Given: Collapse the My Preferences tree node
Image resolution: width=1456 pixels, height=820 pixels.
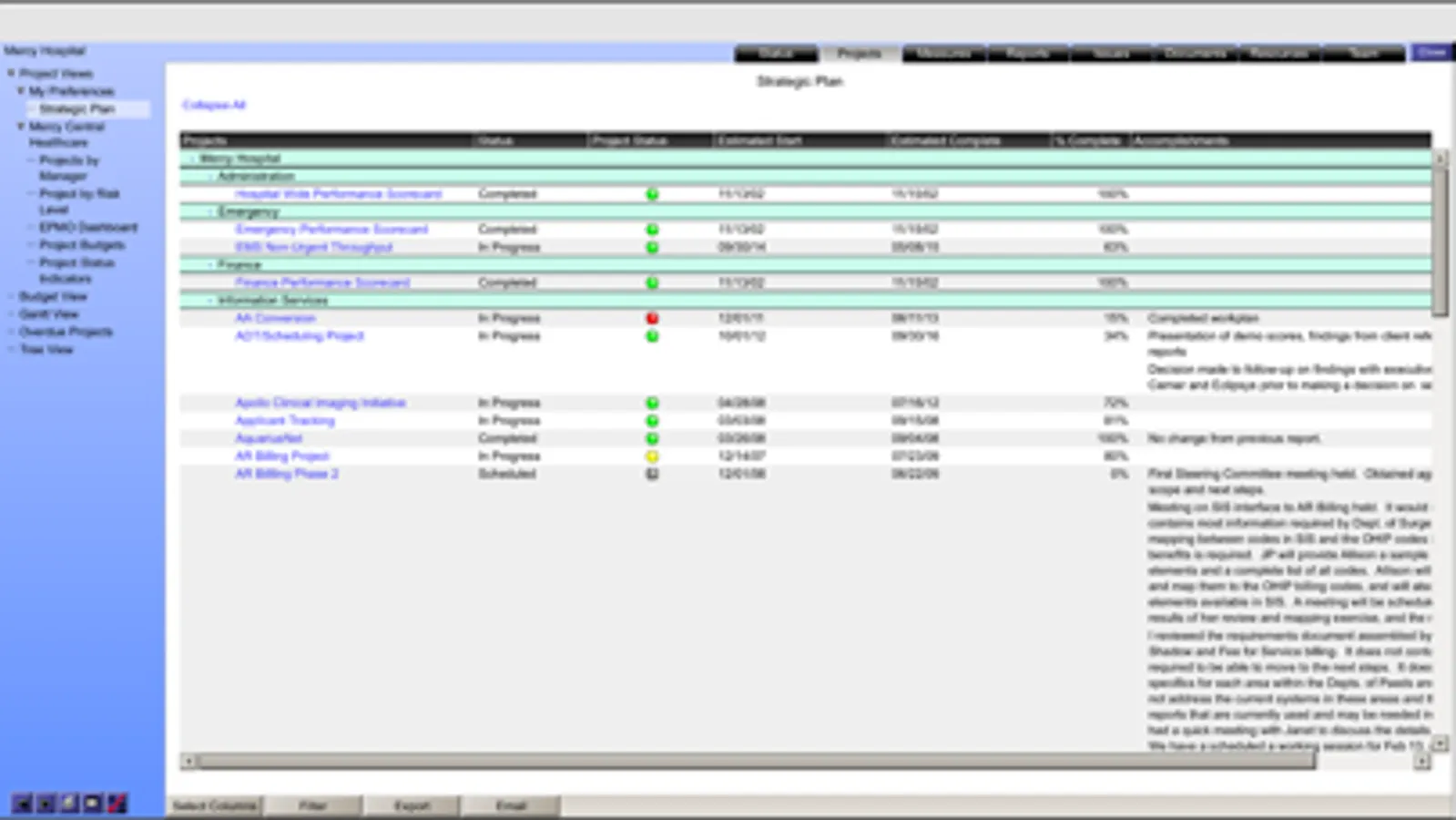Looking at the screenshot, I should tap(21, 91).
